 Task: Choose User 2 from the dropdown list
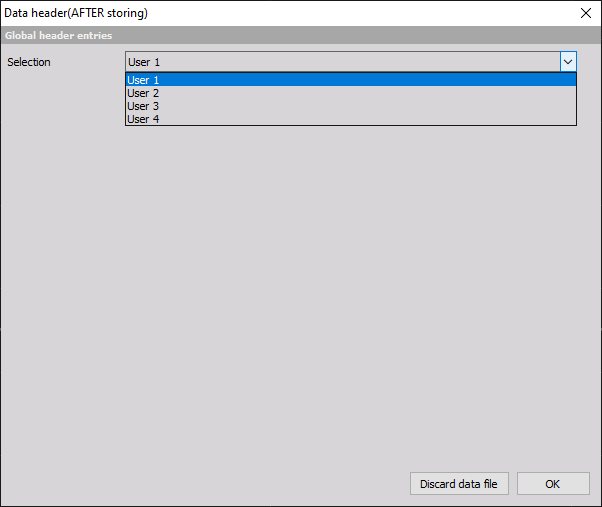point(351,93)
